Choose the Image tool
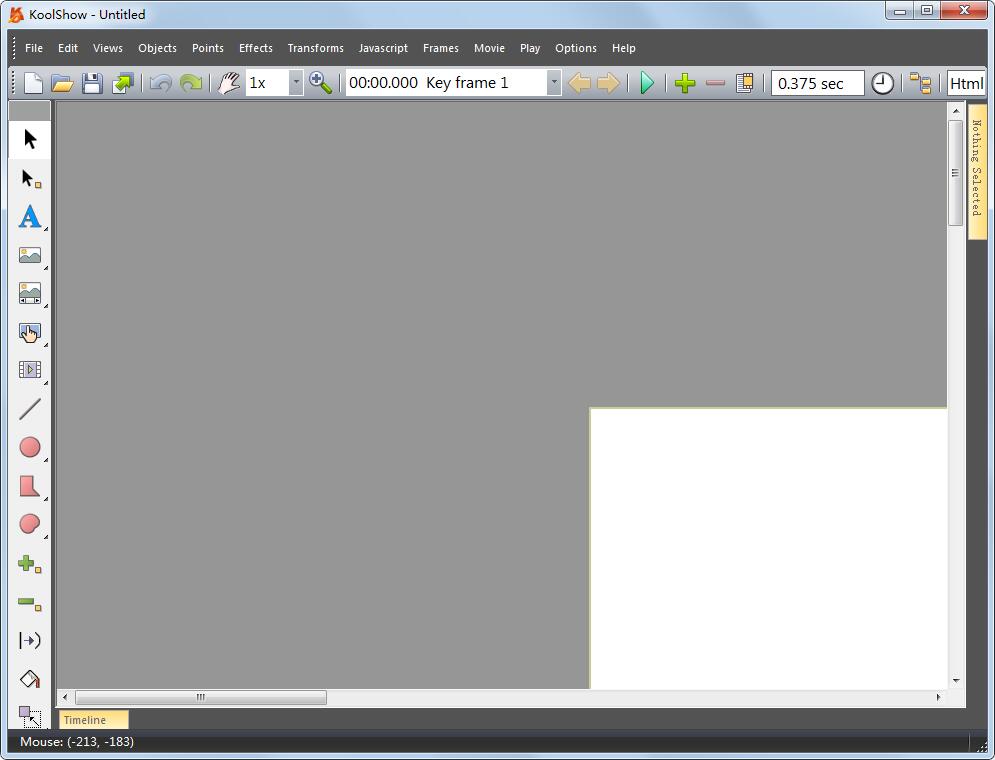 point(30,255)
